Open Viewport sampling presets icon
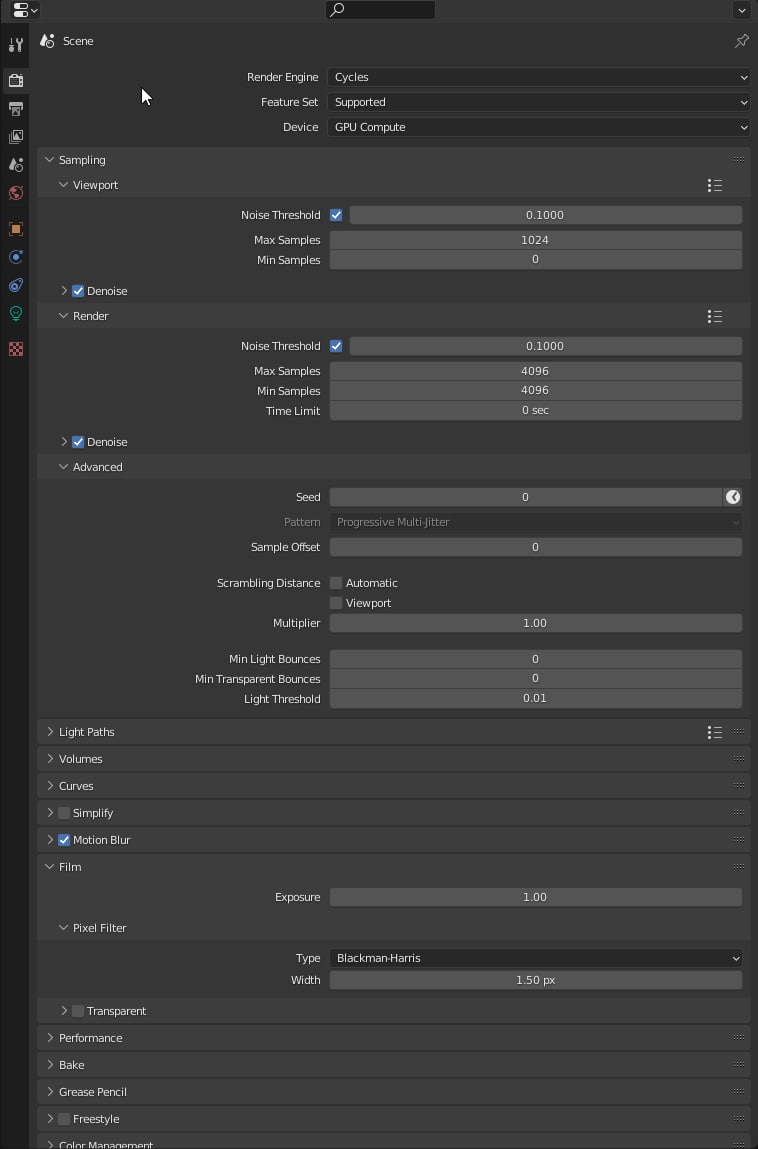The width and height of the screenshot is (758, 1149). 715,185
